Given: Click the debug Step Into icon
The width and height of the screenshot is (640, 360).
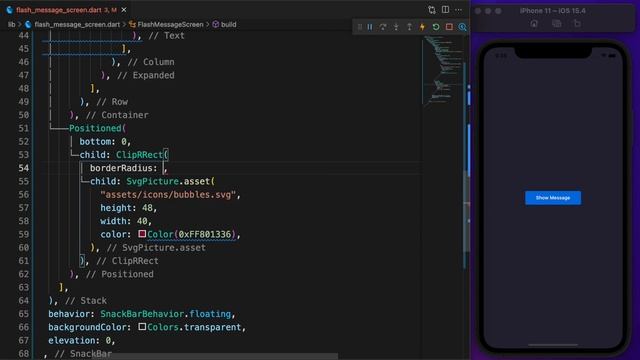Looking at the screenshot, I should click(x=396, y=27).
